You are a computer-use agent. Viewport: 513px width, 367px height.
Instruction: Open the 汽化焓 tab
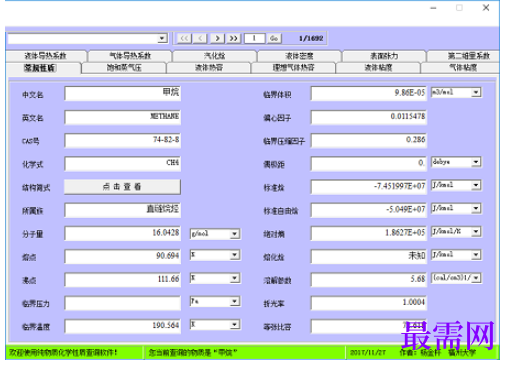[x=215, y=56]
